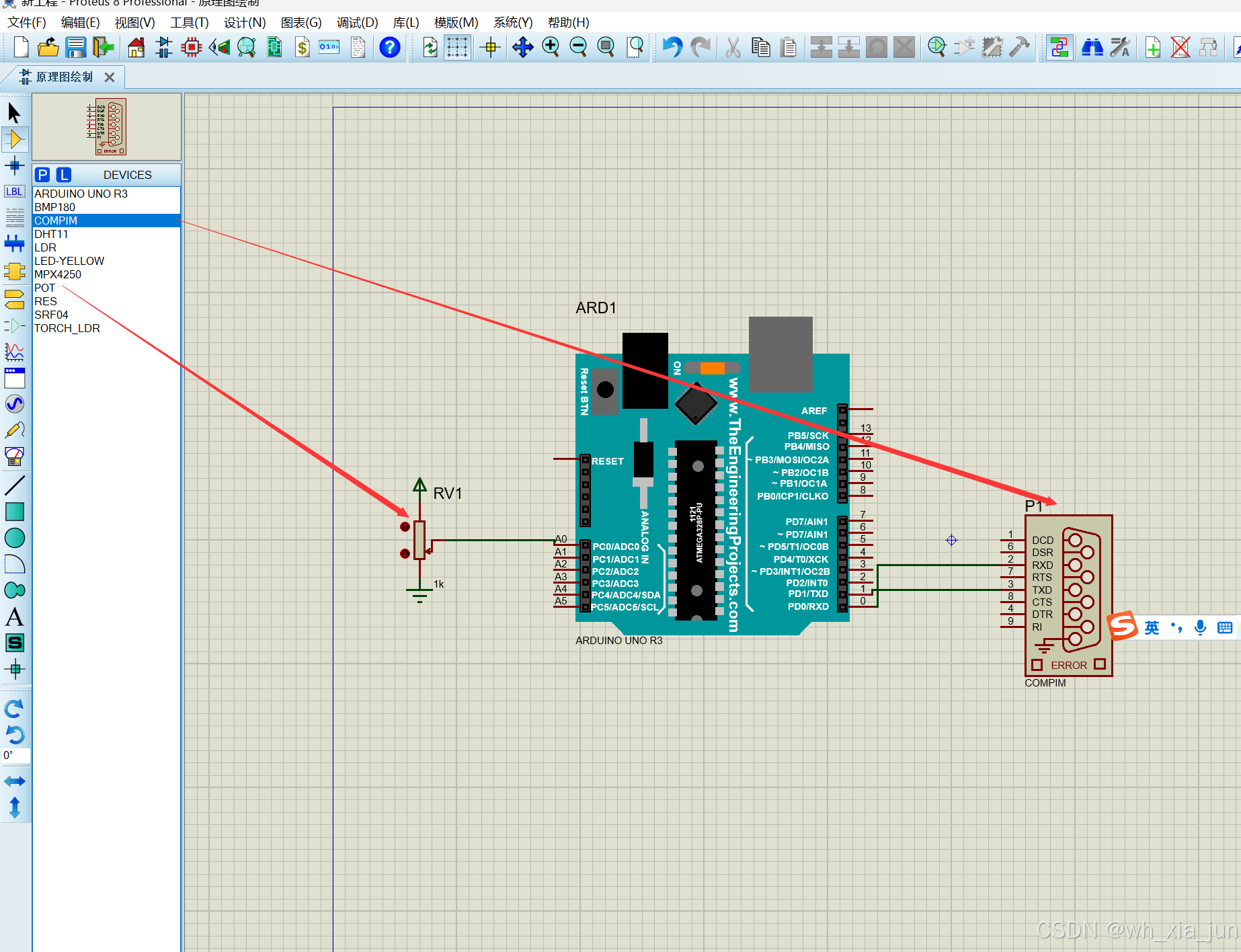Select the Terminals mode tool
Image resolution: width=1241 pixels, height=952 pixels.
[x=14, y=299]
